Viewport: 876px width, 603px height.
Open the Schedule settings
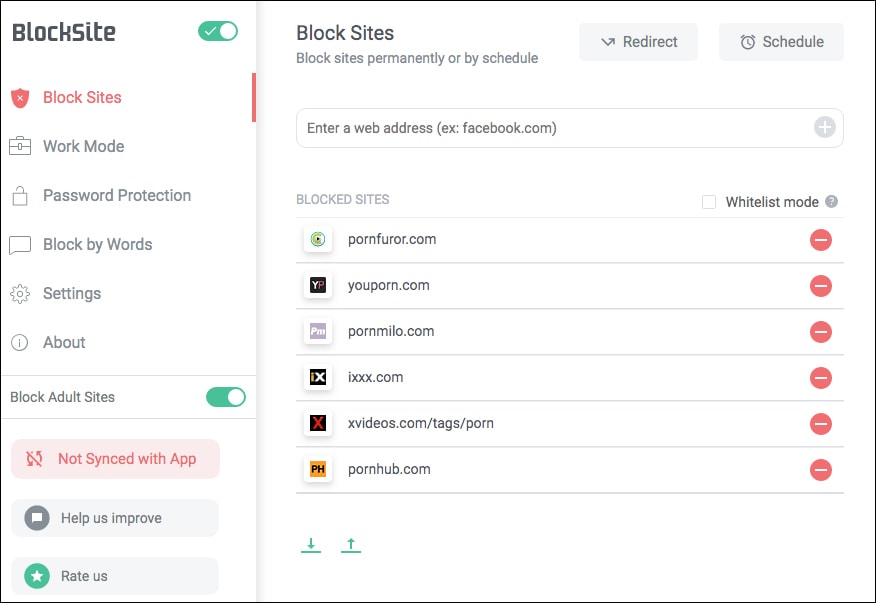tap(781, 42)
